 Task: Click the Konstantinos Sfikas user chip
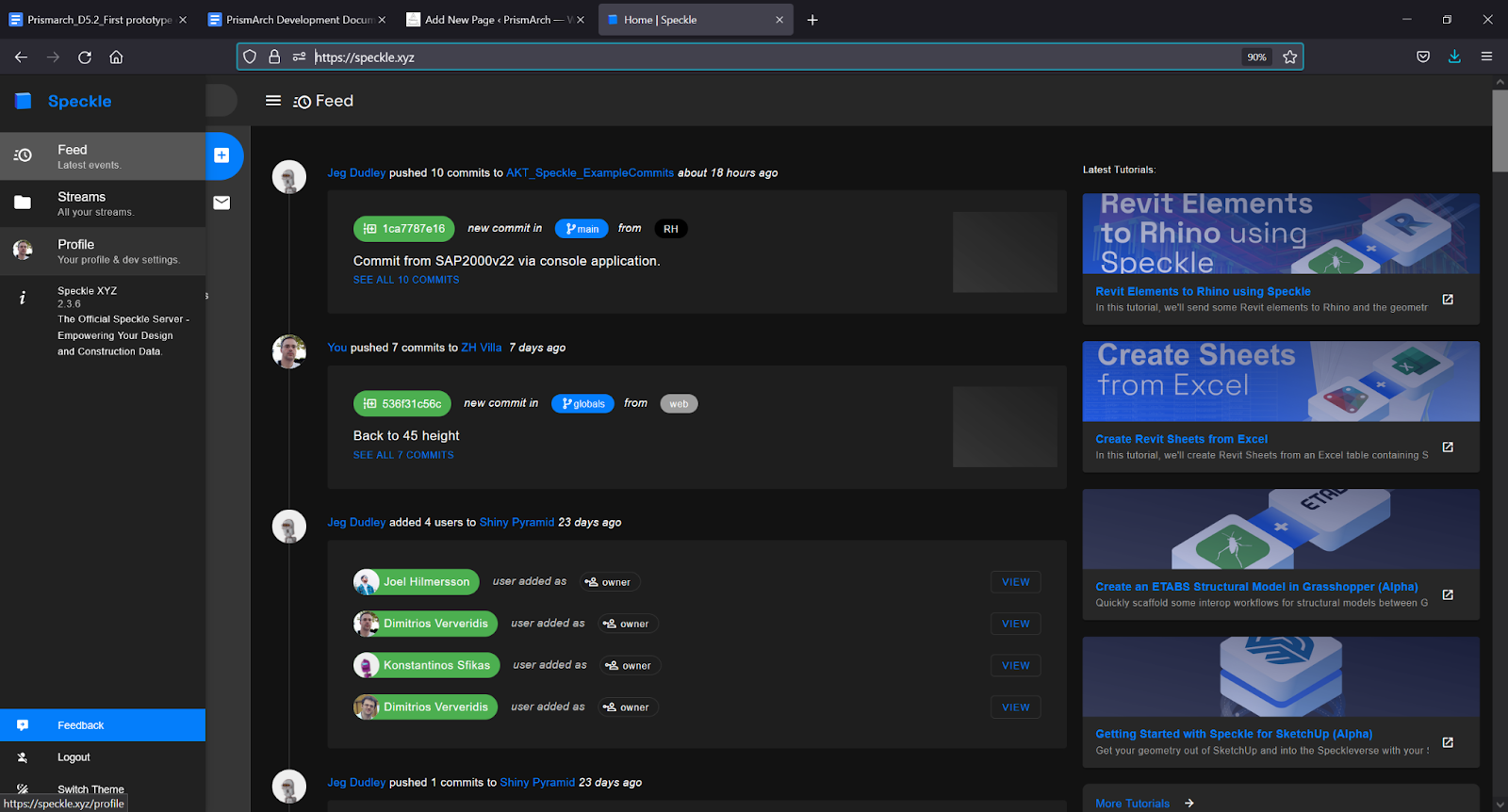tap(426, 665)
